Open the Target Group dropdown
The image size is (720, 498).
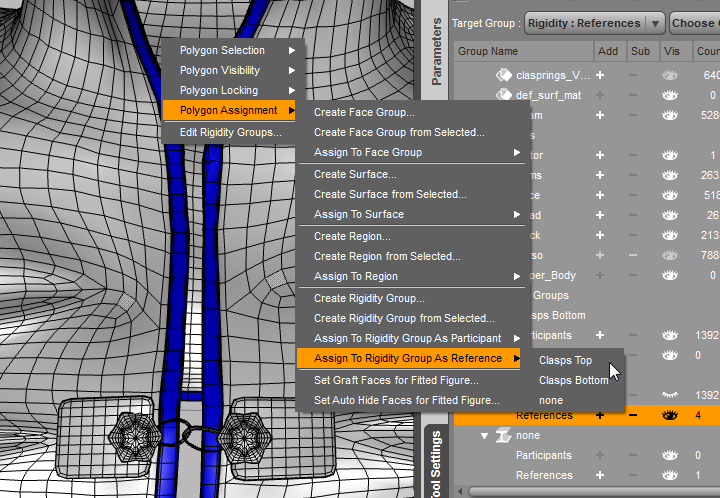(595, 23)
